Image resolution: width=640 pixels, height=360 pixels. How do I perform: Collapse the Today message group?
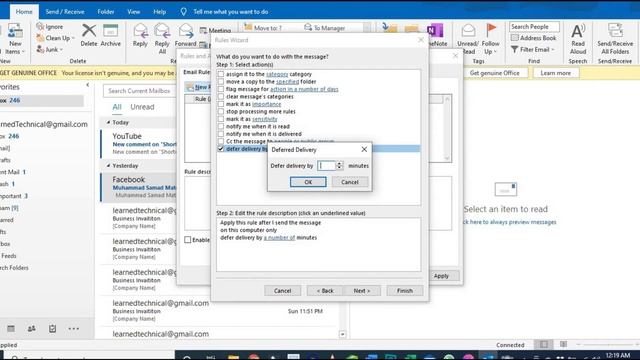[x=108, y=122]
